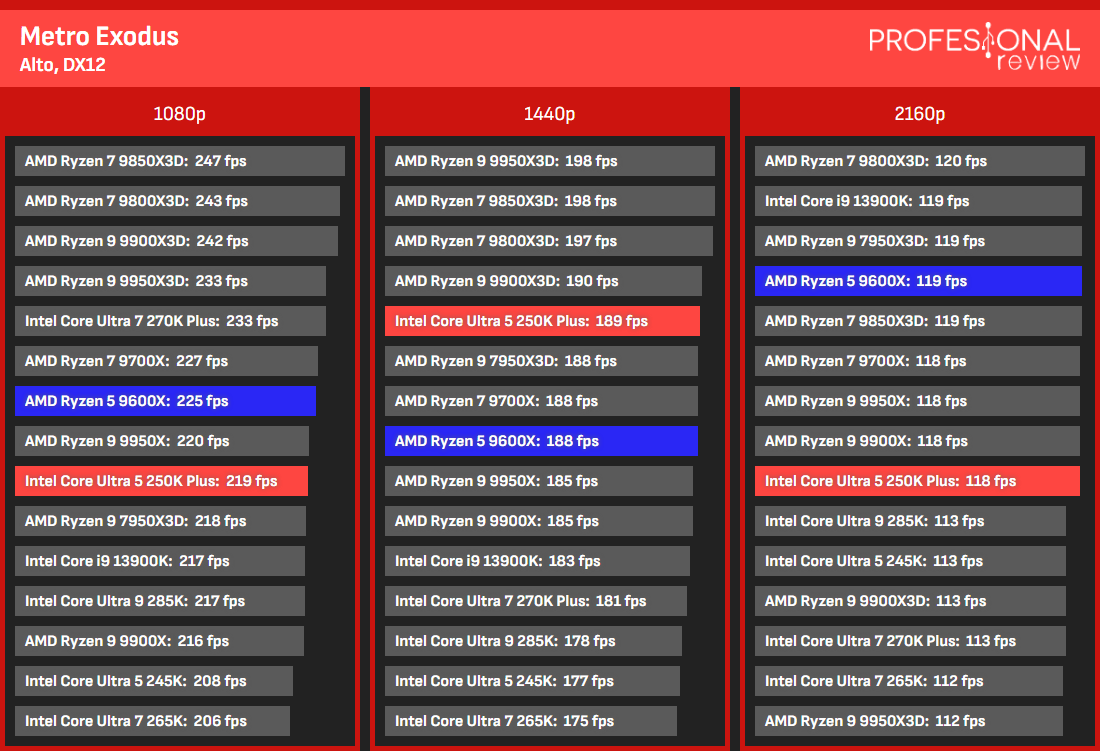Viewport: 1100px width, 751px height.
Task: Click red 'Intel Core Ultra 5 250K Plus: 219 fps'
Action: (x=161, y=480)
